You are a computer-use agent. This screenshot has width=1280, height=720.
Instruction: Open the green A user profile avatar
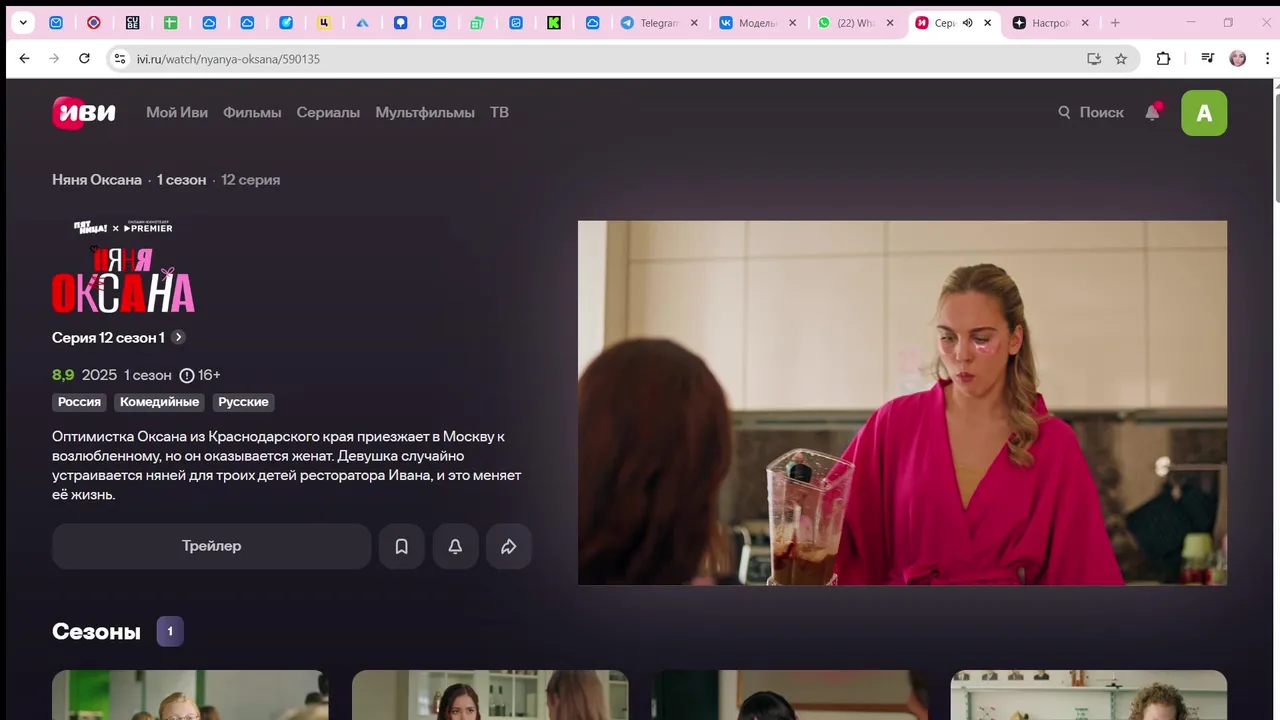point(1204,113)
